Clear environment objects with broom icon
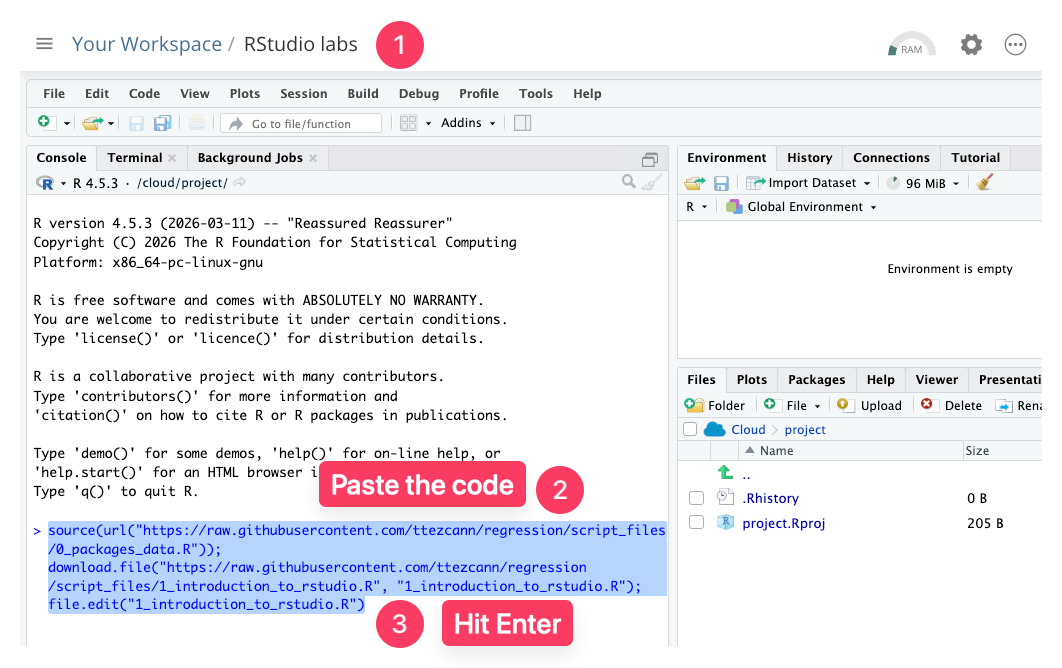This screenshot has width=1062, height=668. coord(985,182)
